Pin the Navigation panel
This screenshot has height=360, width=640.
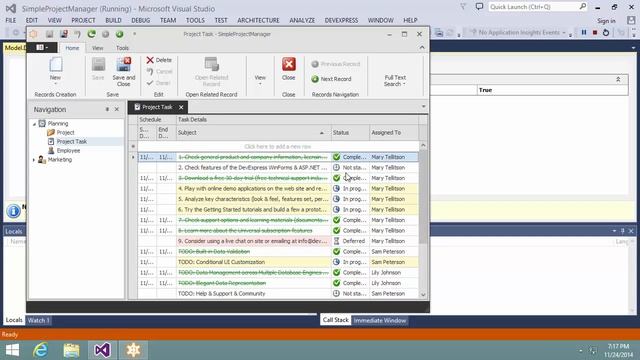(107, 109)
